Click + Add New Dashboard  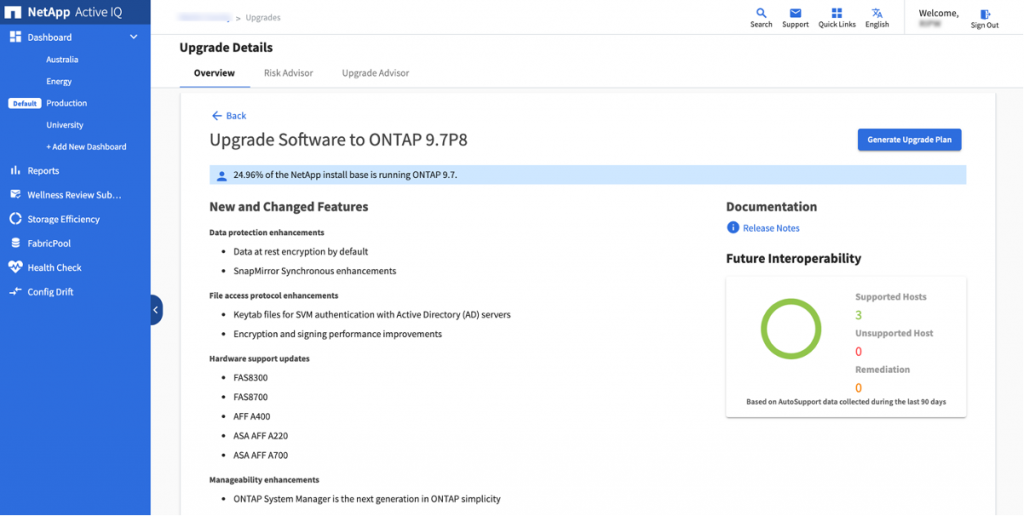[86, 147]
